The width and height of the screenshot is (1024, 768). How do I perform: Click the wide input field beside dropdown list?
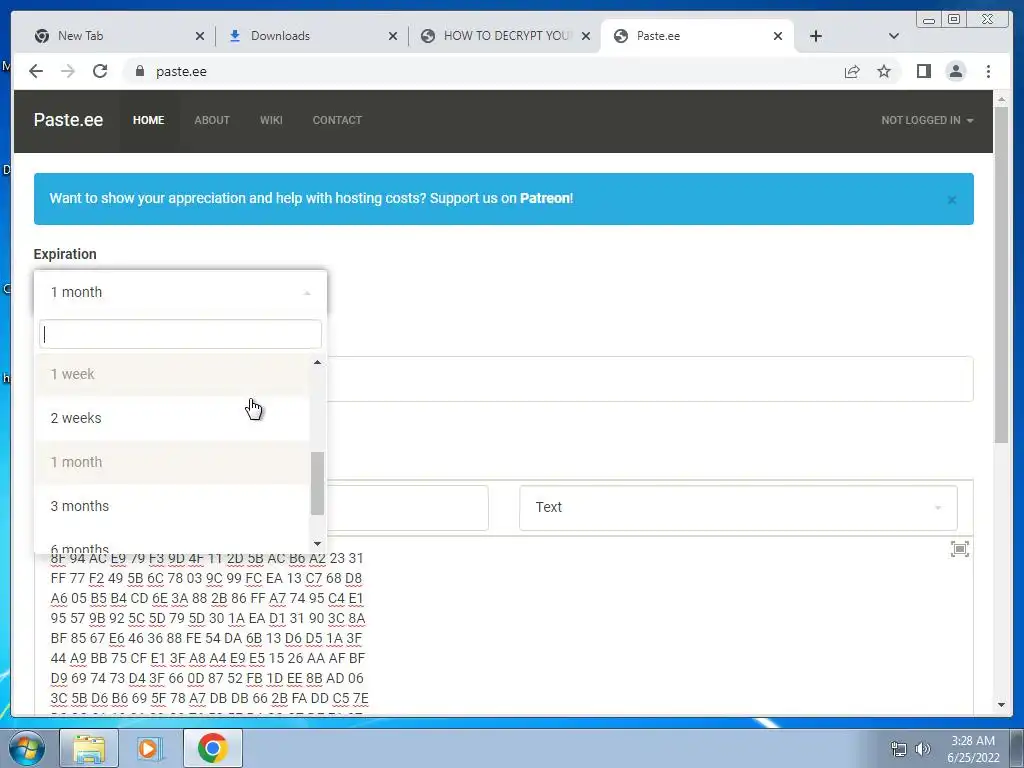650,379
